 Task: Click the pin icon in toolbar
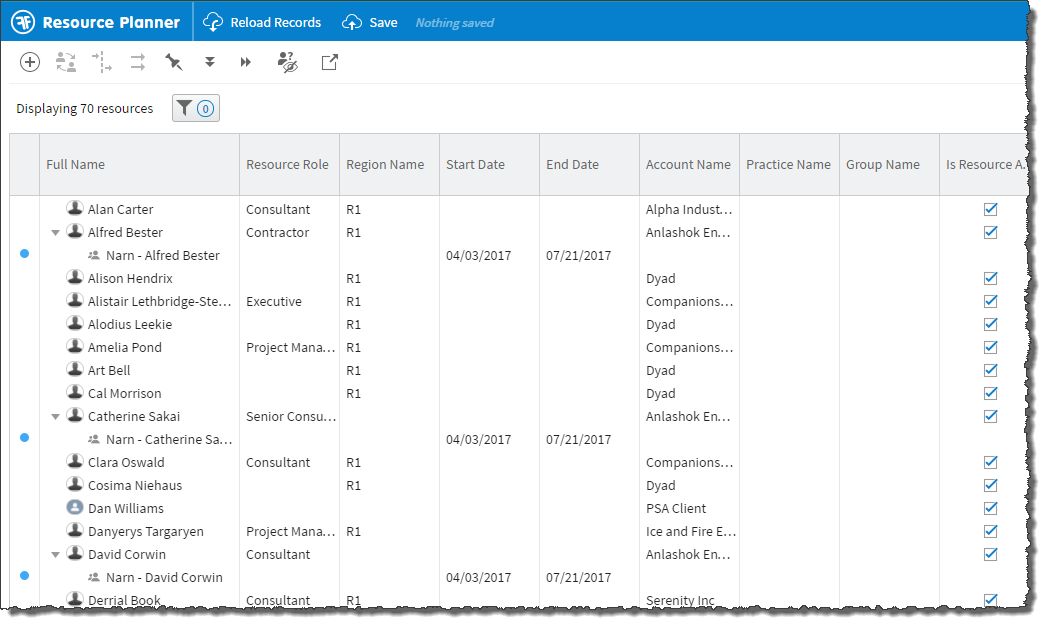click(x=174, y=63)
